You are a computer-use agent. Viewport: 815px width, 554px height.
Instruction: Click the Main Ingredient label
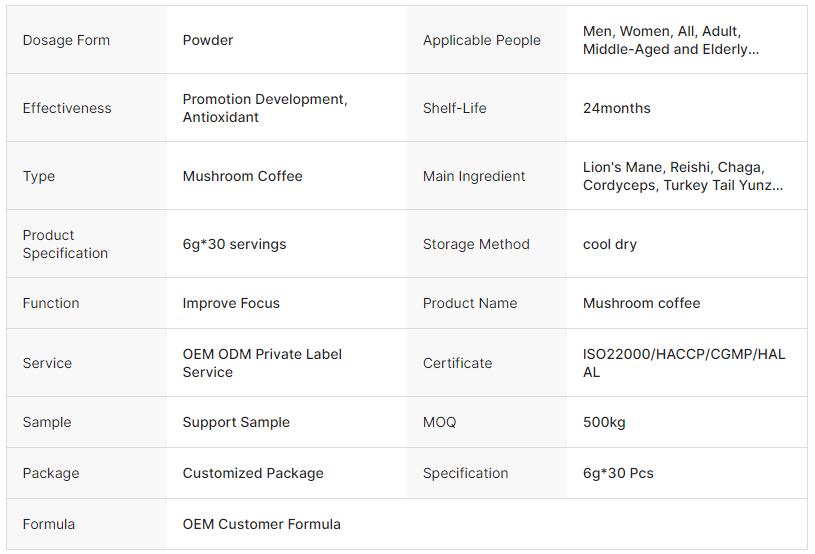pyautogui.click(x=473, y=176)
